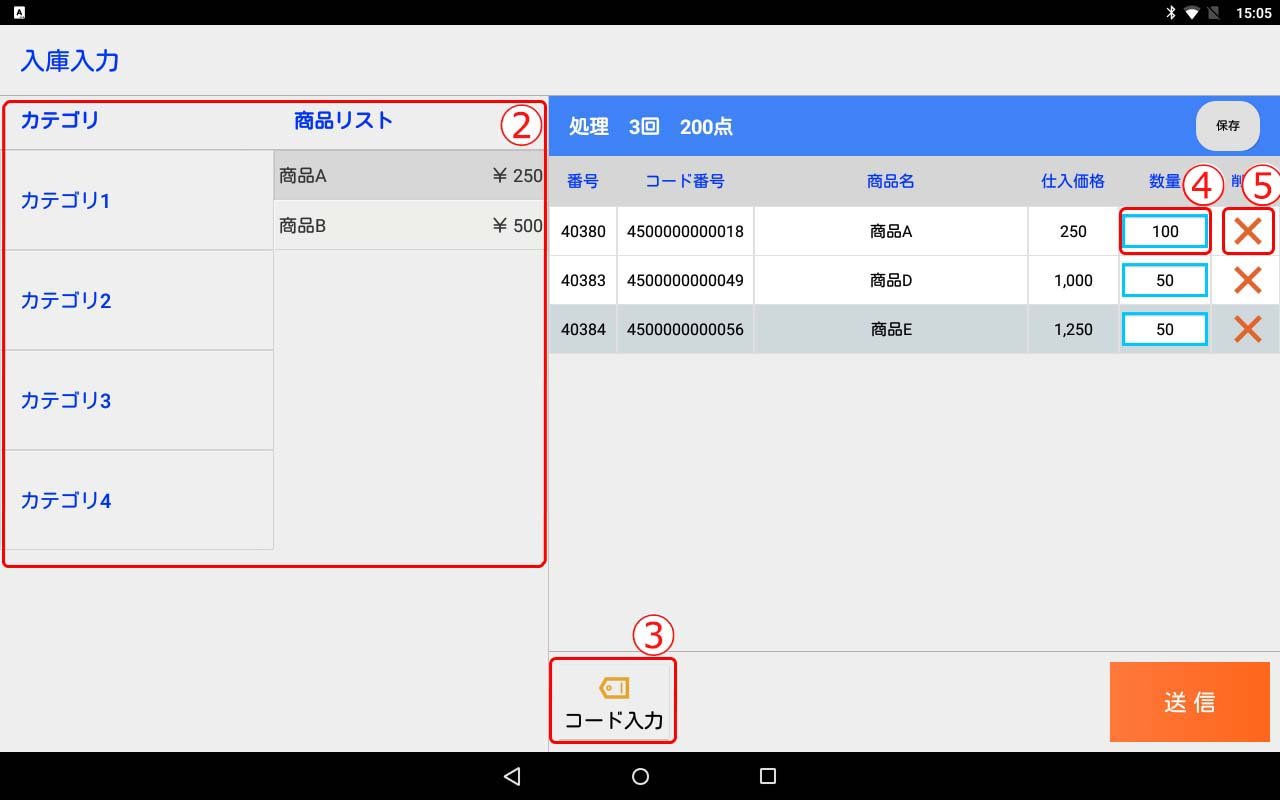
Task: Select カテゴリ2 in category list
Action: 138,300
